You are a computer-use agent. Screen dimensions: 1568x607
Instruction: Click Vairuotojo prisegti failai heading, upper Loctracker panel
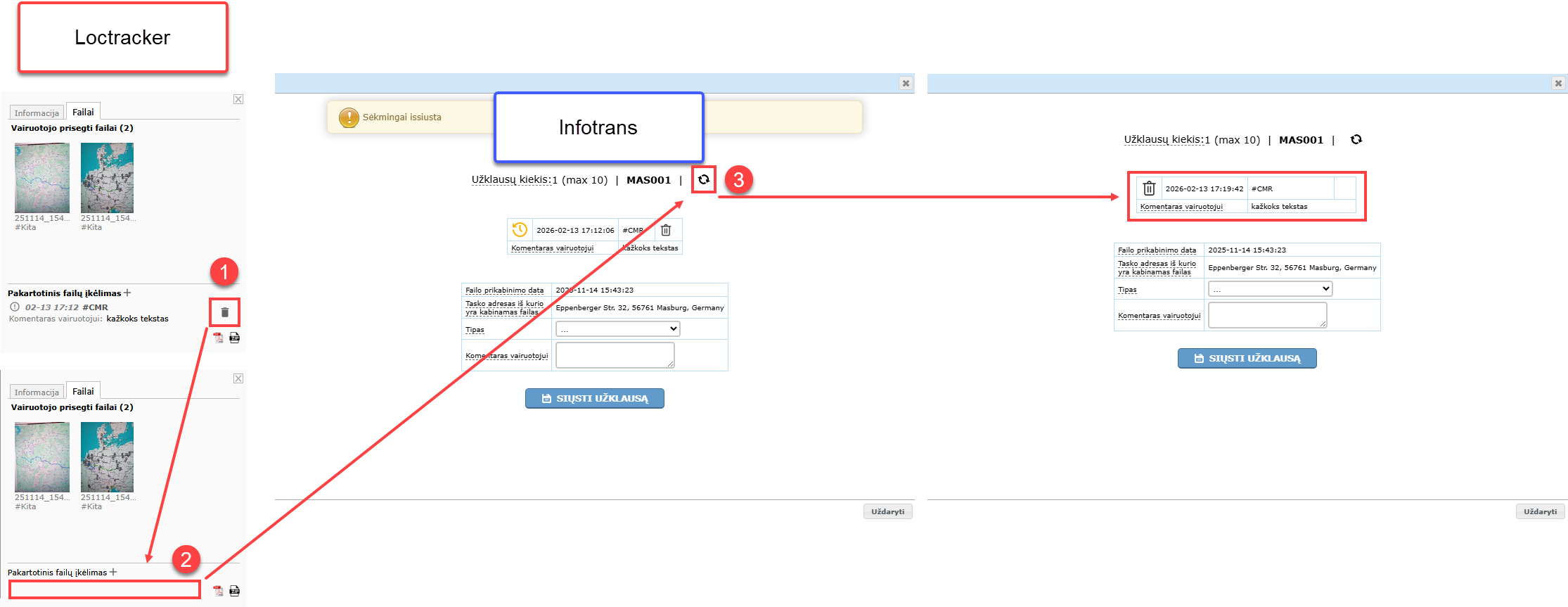click(72, 128)
